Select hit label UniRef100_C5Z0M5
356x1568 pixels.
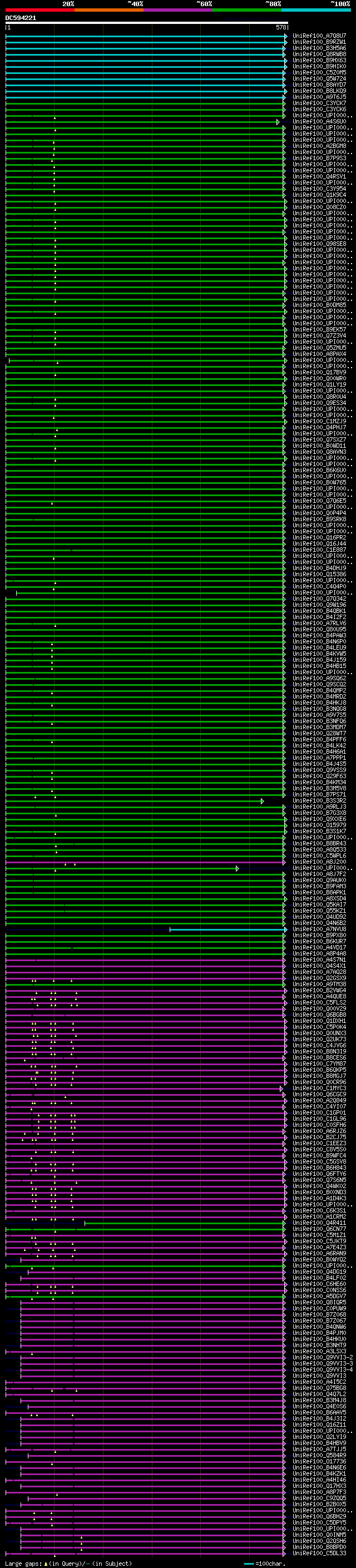319,72
